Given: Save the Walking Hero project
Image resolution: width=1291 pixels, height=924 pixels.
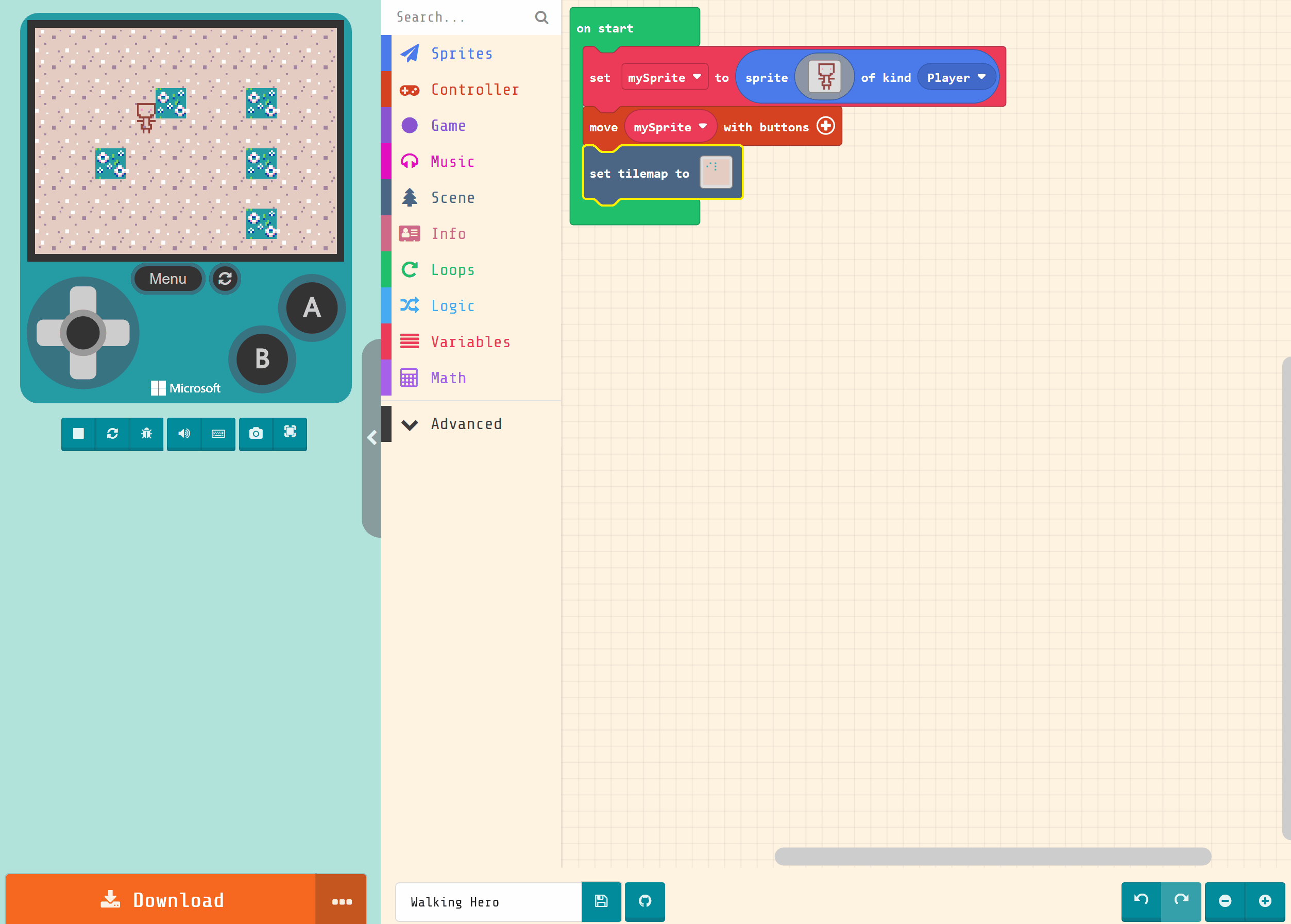Looking at the screenshot, I should (x=601, y=901).
